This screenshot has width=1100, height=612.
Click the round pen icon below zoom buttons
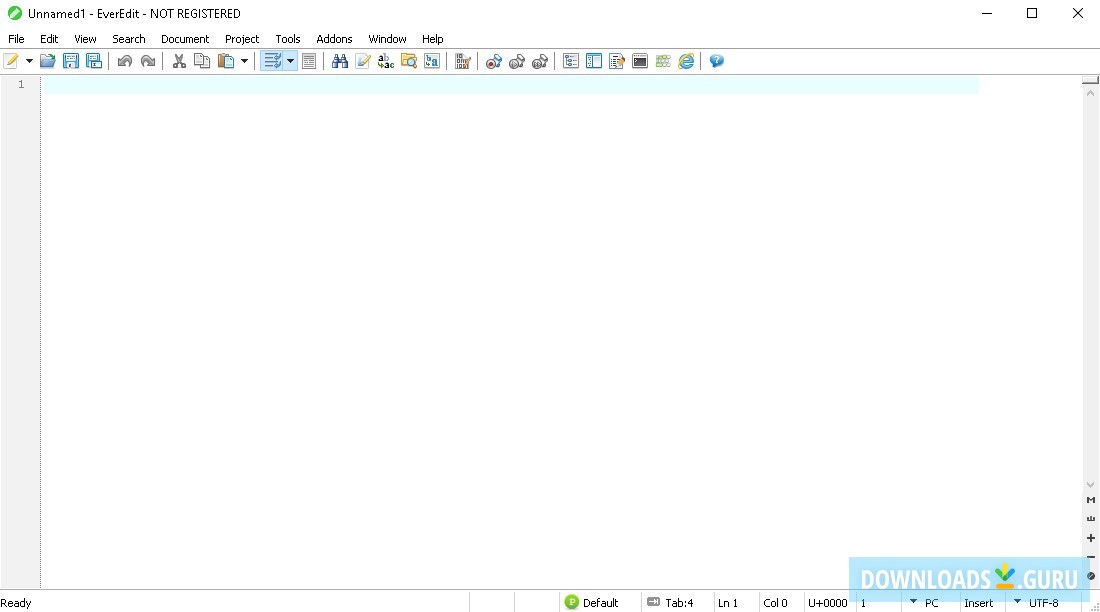click(1091, 576)
